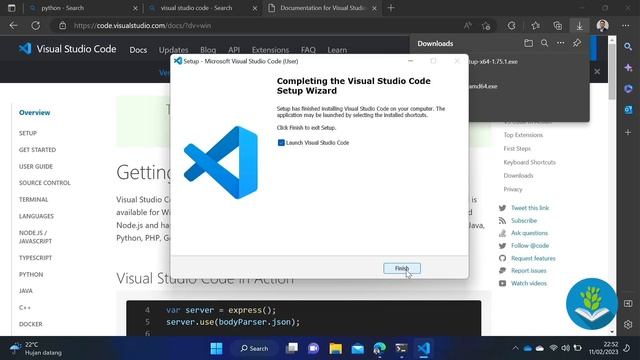The image size is (640, 360).
Task: Open the Mail app from taskbar
Action: 358,349
